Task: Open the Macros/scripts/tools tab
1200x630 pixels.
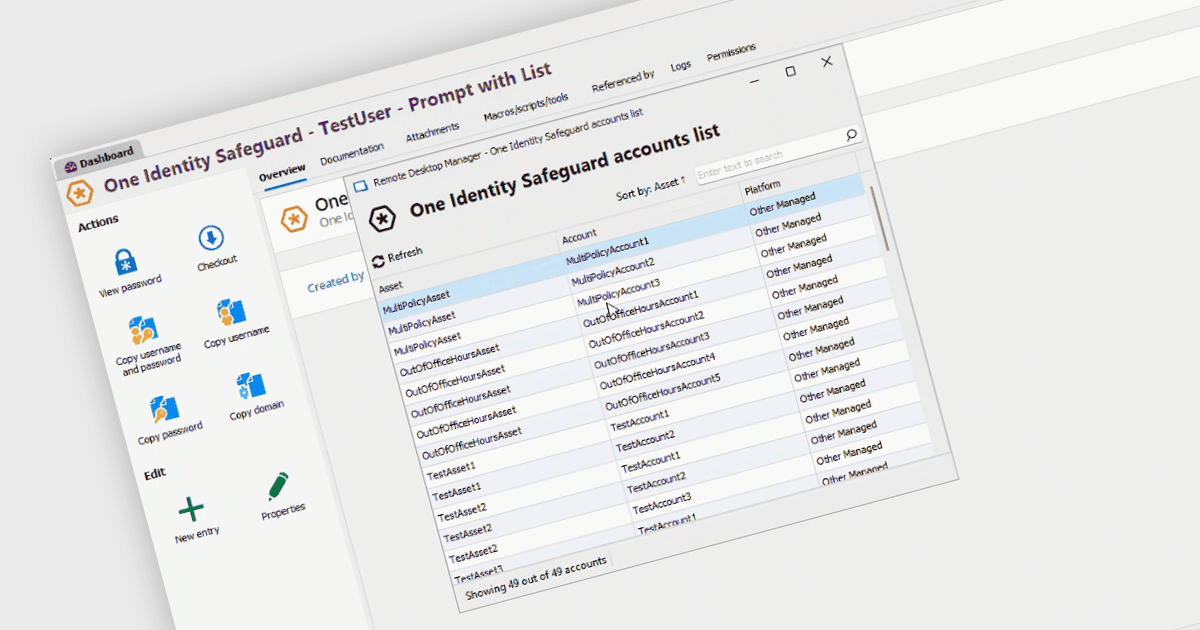Action: 526,107
